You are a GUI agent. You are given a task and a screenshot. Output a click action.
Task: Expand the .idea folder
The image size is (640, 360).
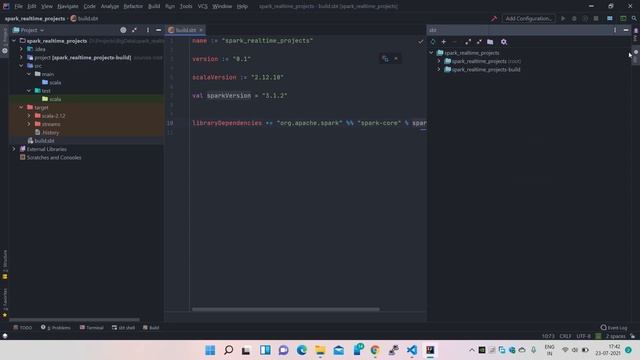(x=22, y=49)
